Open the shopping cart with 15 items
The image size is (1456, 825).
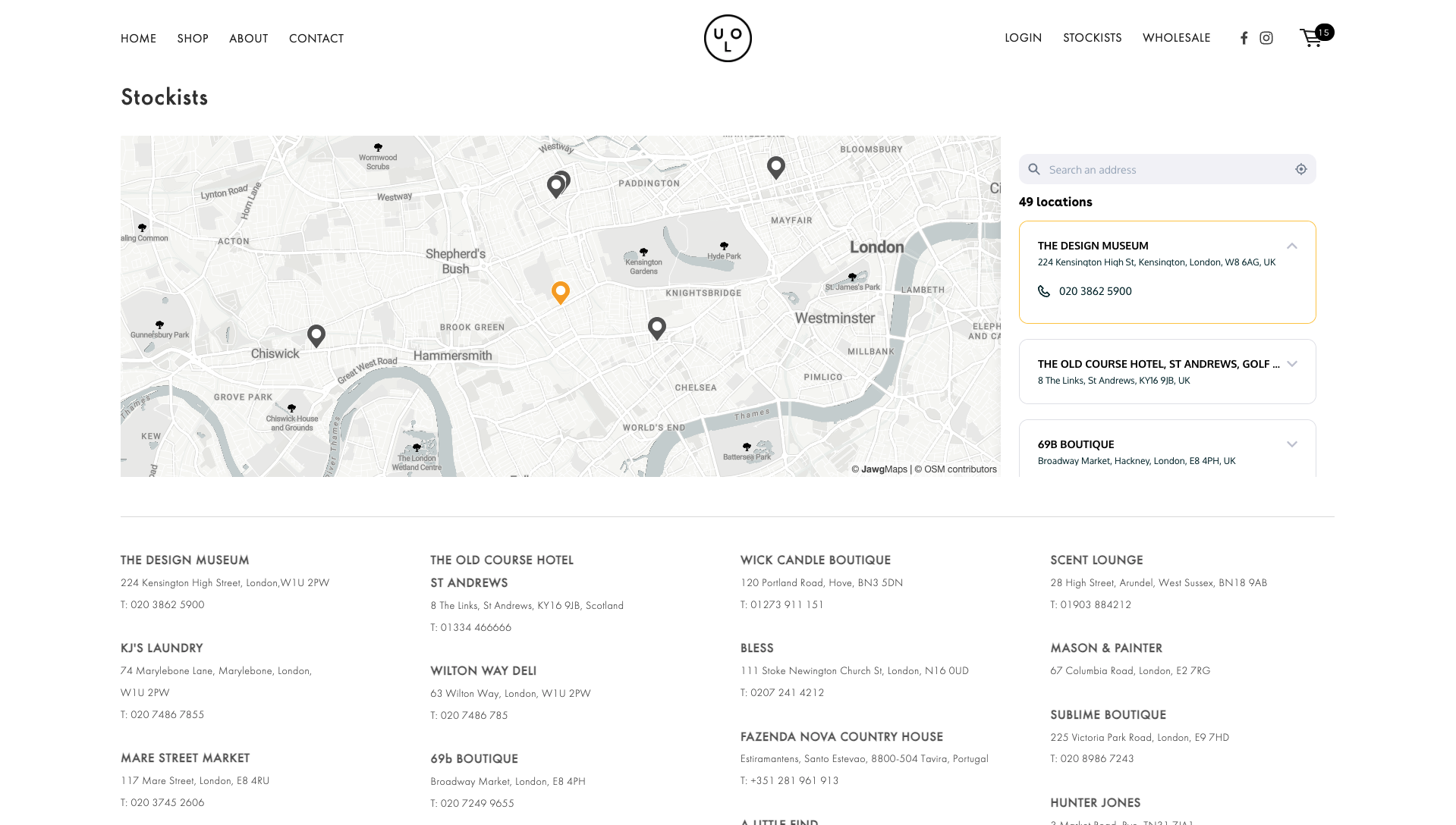point(1316,36)
